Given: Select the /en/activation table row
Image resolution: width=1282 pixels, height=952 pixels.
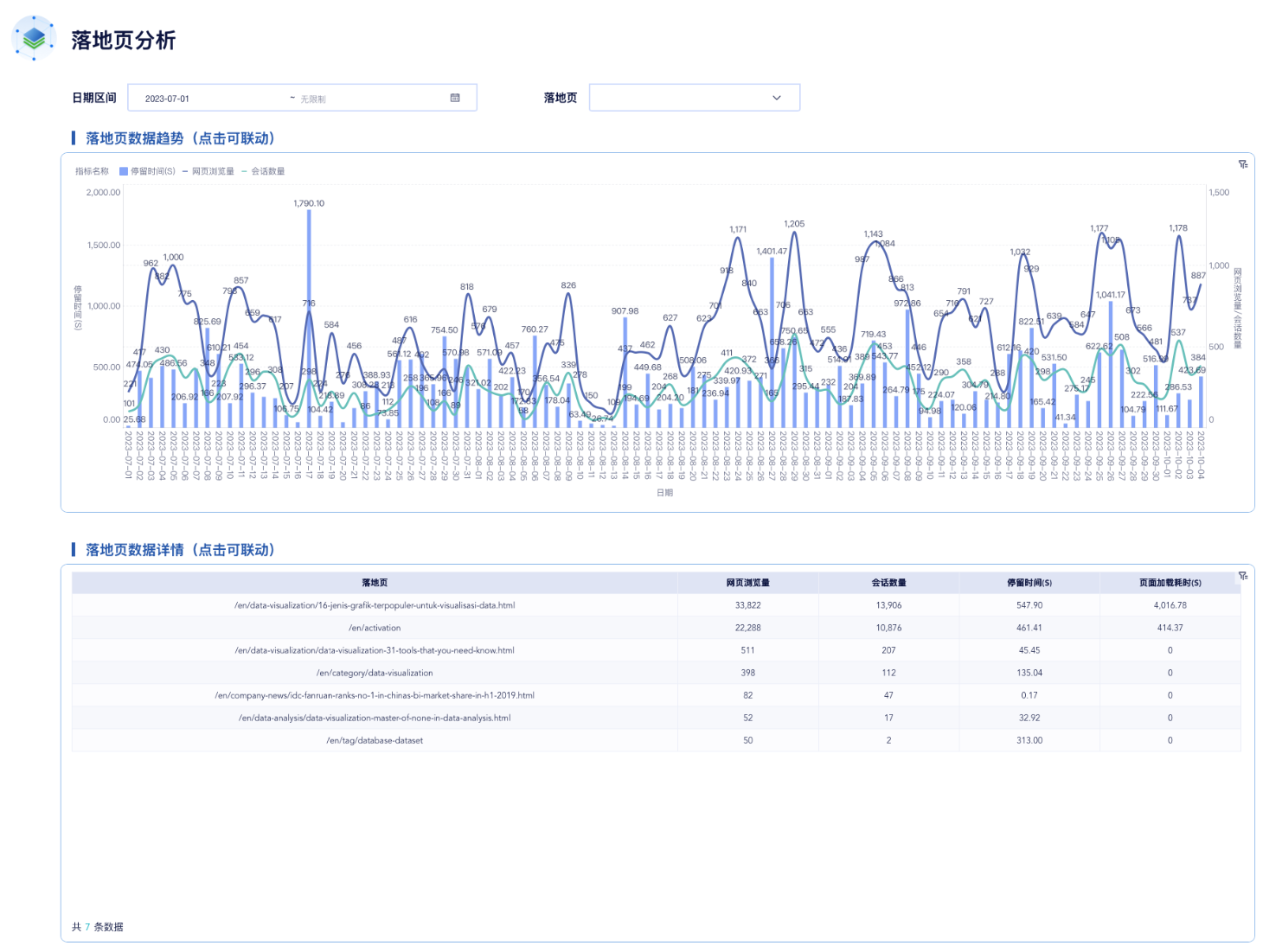Looking at the screenshot, I should pyautogui.click(x=375, y=628).
